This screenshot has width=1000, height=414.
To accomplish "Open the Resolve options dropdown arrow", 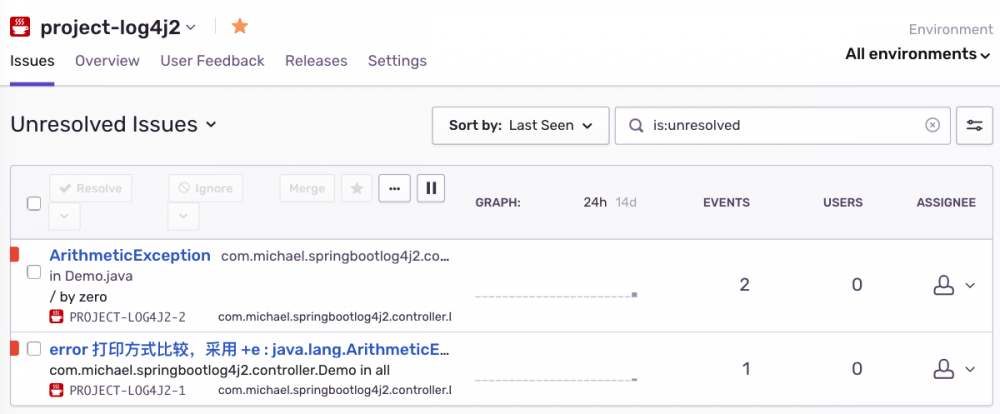I will (x=64, y=216).
